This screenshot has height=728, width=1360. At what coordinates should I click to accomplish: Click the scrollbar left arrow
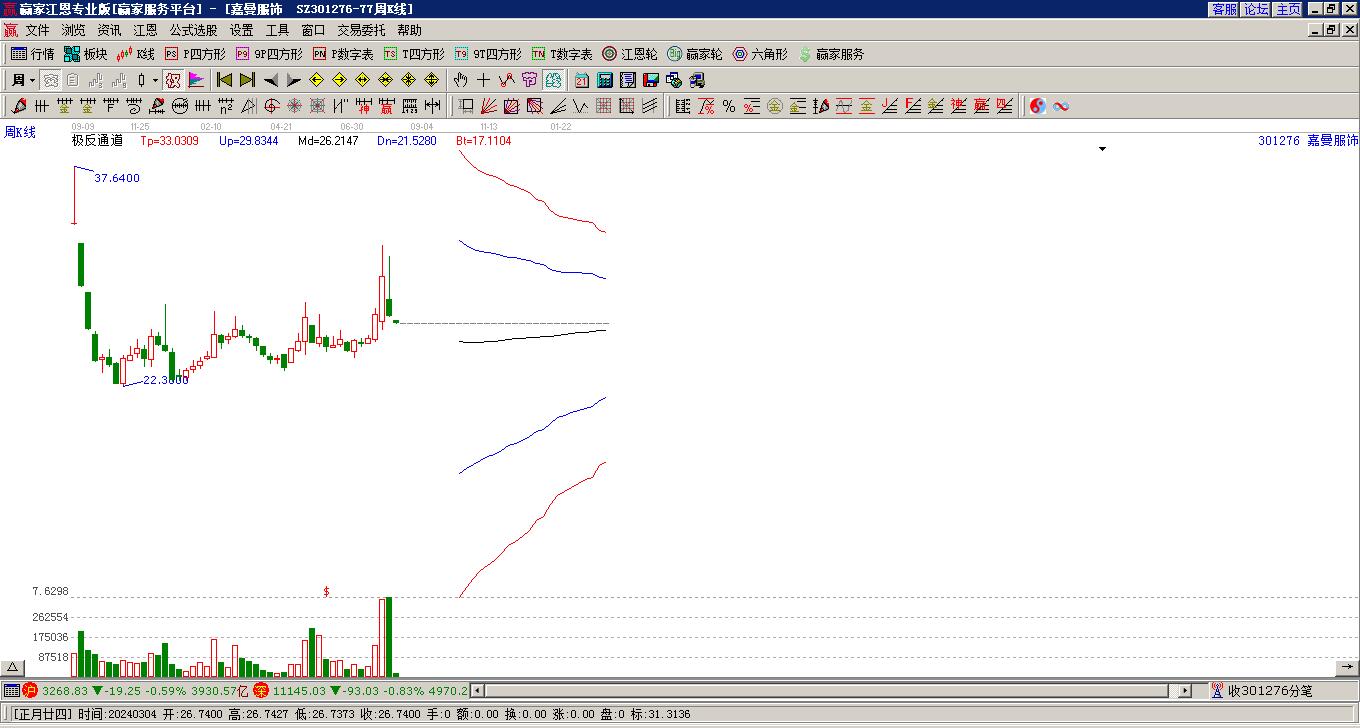point(477,691)
